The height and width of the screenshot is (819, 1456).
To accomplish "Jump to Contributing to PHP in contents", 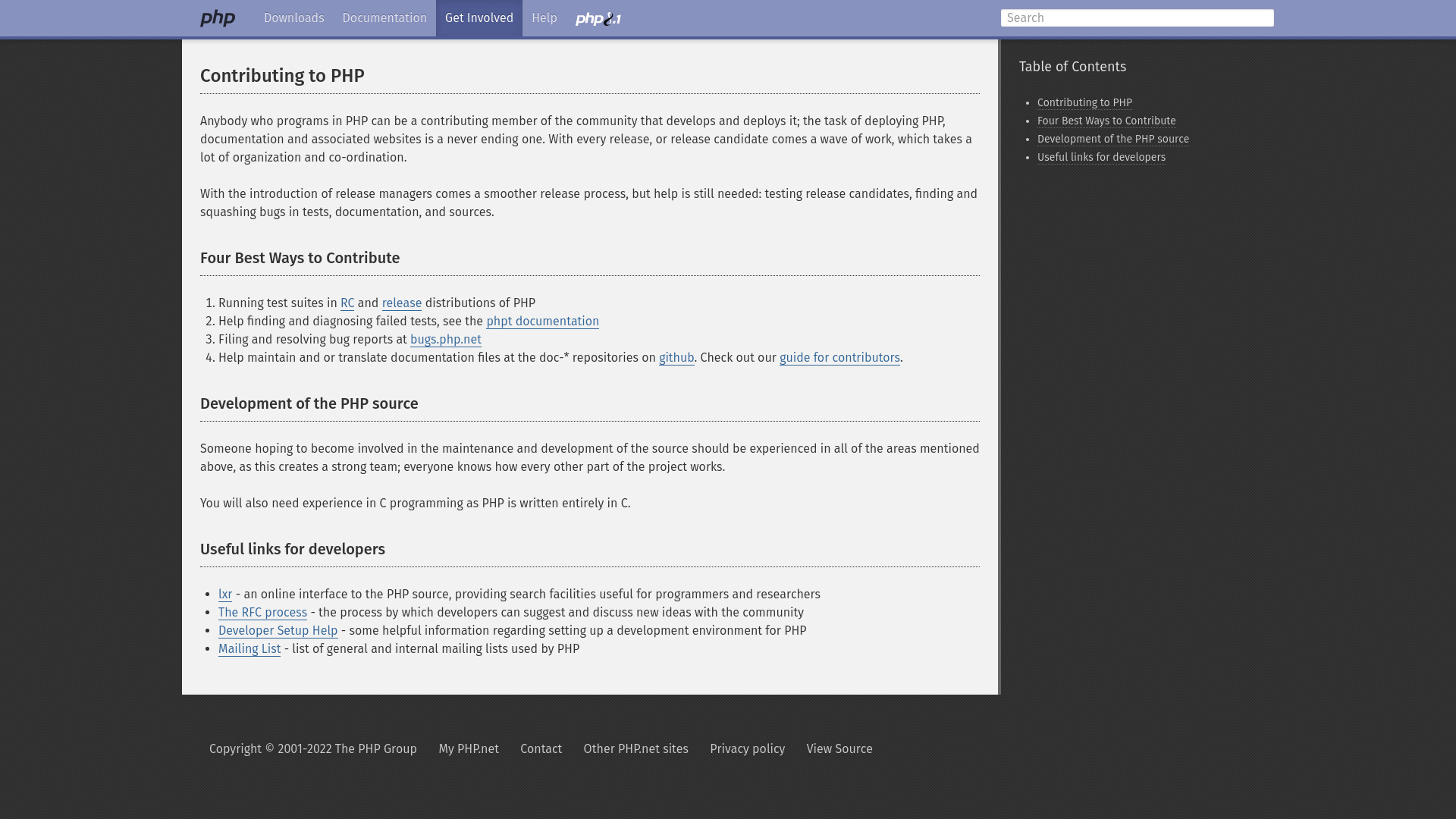I will pyautogui.click(x=1084, y=102).
